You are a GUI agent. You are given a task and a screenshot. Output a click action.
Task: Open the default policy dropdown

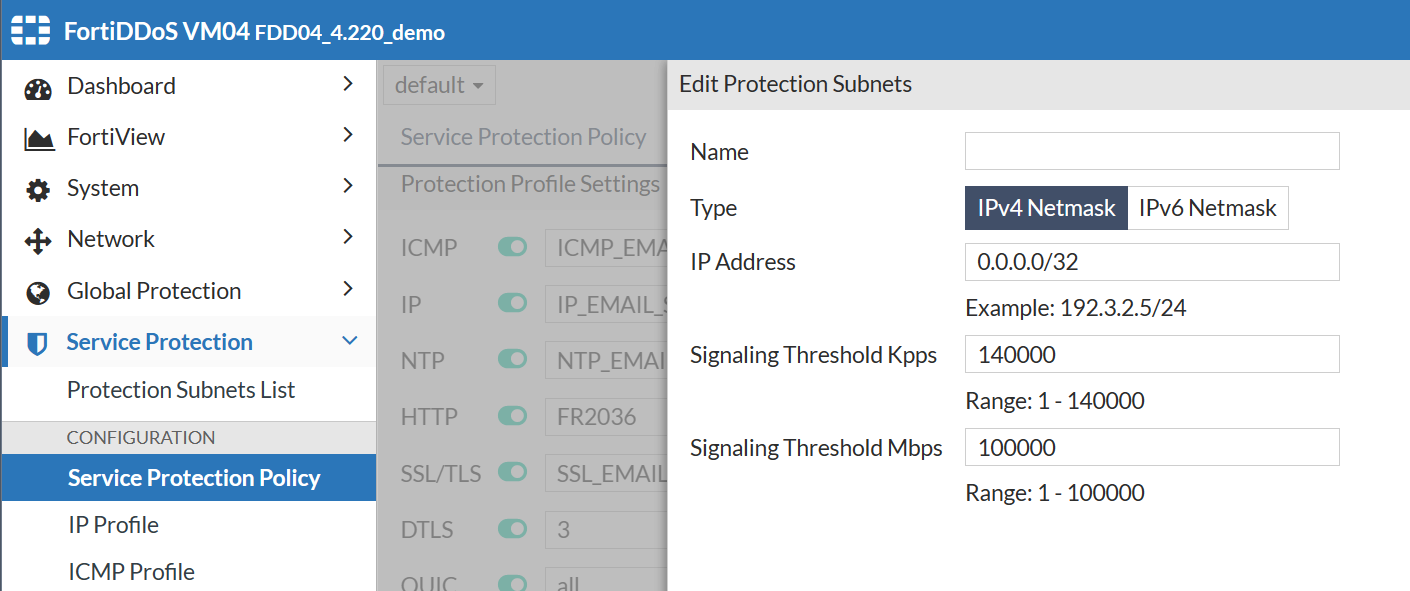coord(438,84)
